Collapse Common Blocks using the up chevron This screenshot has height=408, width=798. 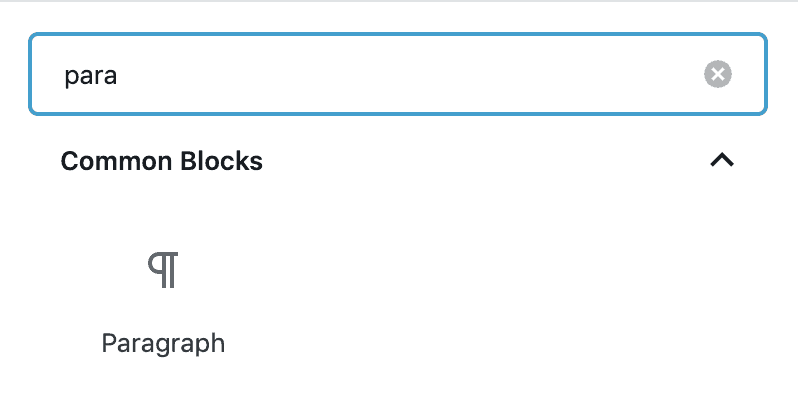click(x=722, y=161)
